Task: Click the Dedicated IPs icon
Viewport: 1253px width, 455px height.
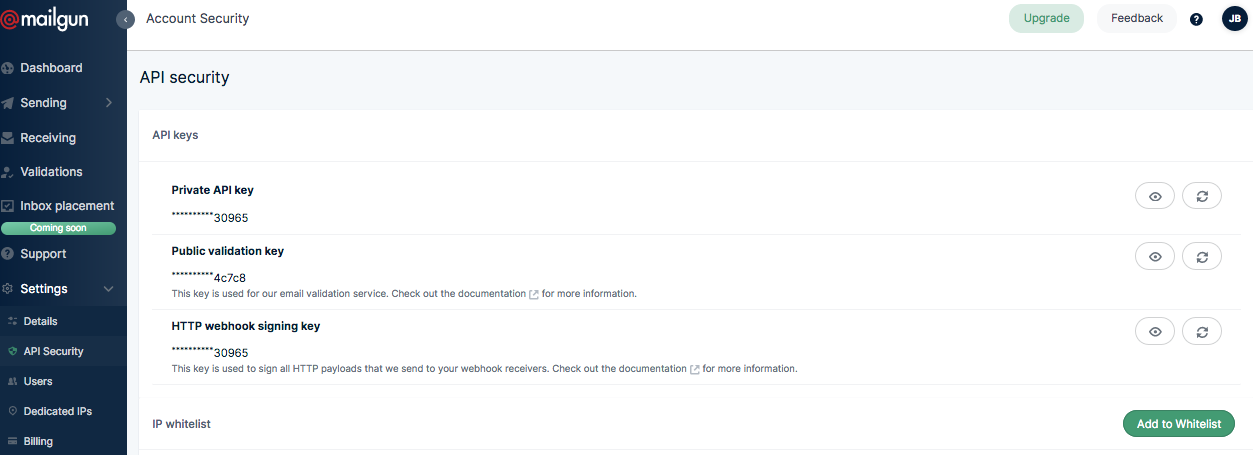Action: click(13, 411)
